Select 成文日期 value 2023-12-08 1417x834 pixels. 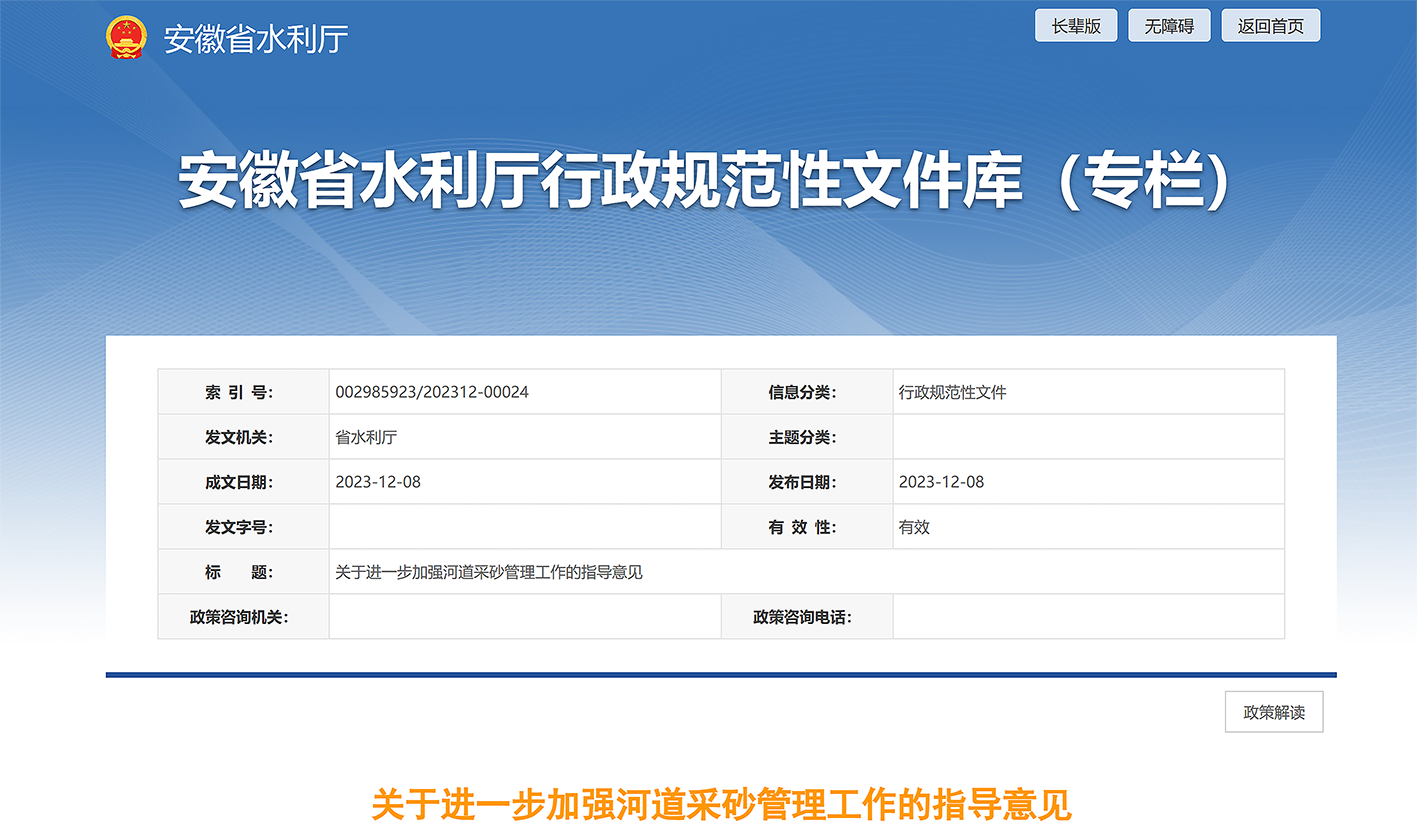tap(378, 482)
